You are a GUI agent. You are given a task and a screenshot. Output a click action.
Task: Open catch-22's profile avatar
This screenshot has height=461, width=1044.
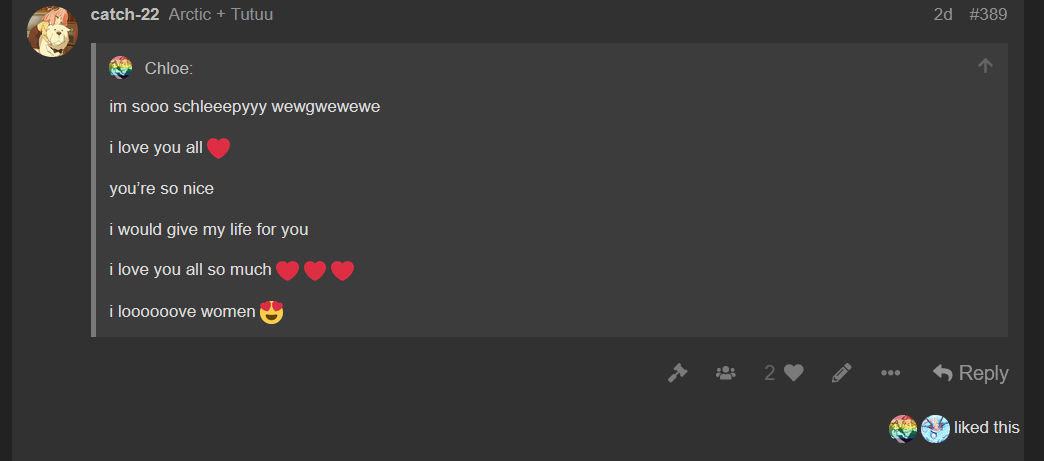[53, 31]
